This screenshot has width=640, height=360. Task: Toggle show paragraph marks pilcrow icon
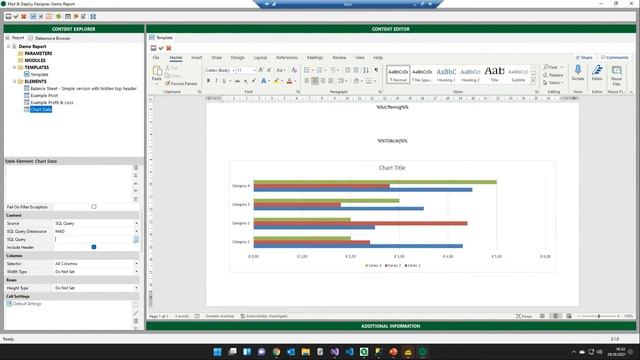tap(376, 70)
